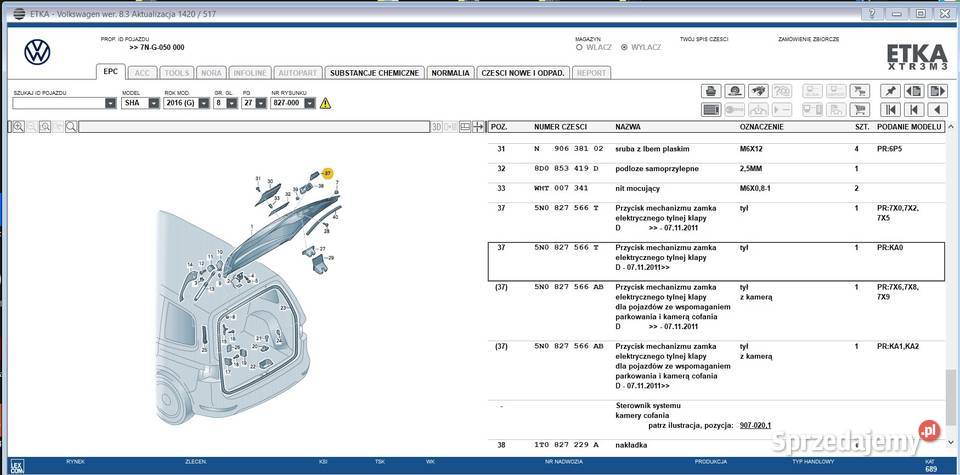Open the MODEL dropdown showing SHA
The width and height of the screenshot is (960, 475).
pyautogui.click(x=153, y=103)
